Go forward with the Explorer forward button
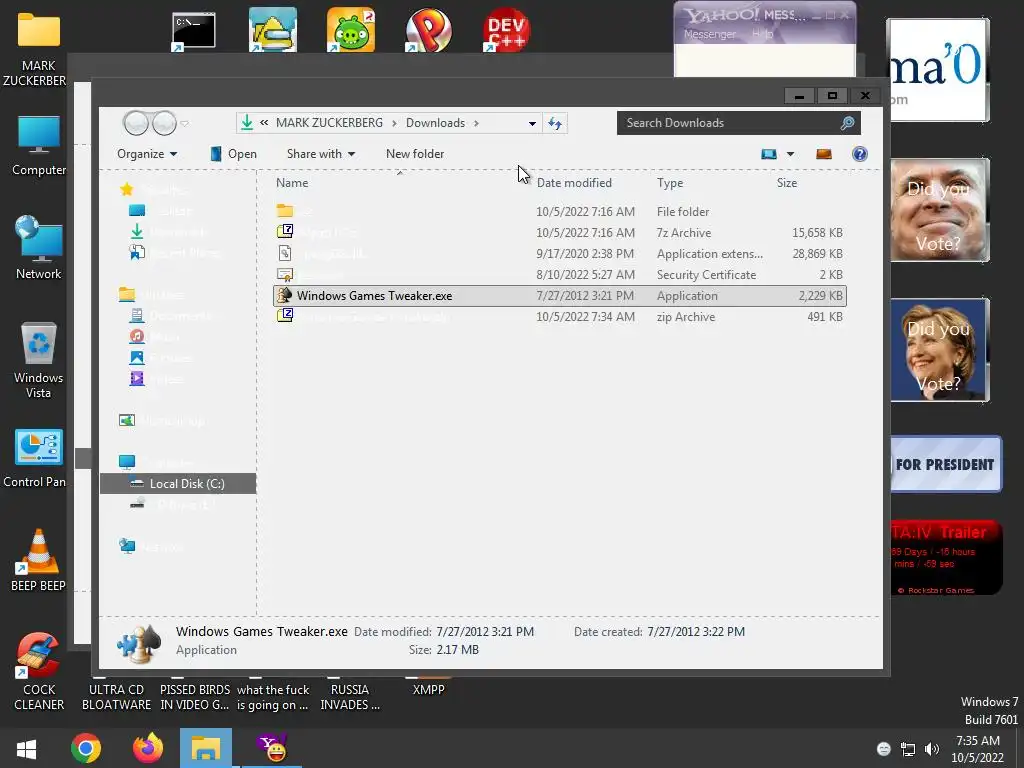Screen dimensions: 1024x768 pos(164,123)
